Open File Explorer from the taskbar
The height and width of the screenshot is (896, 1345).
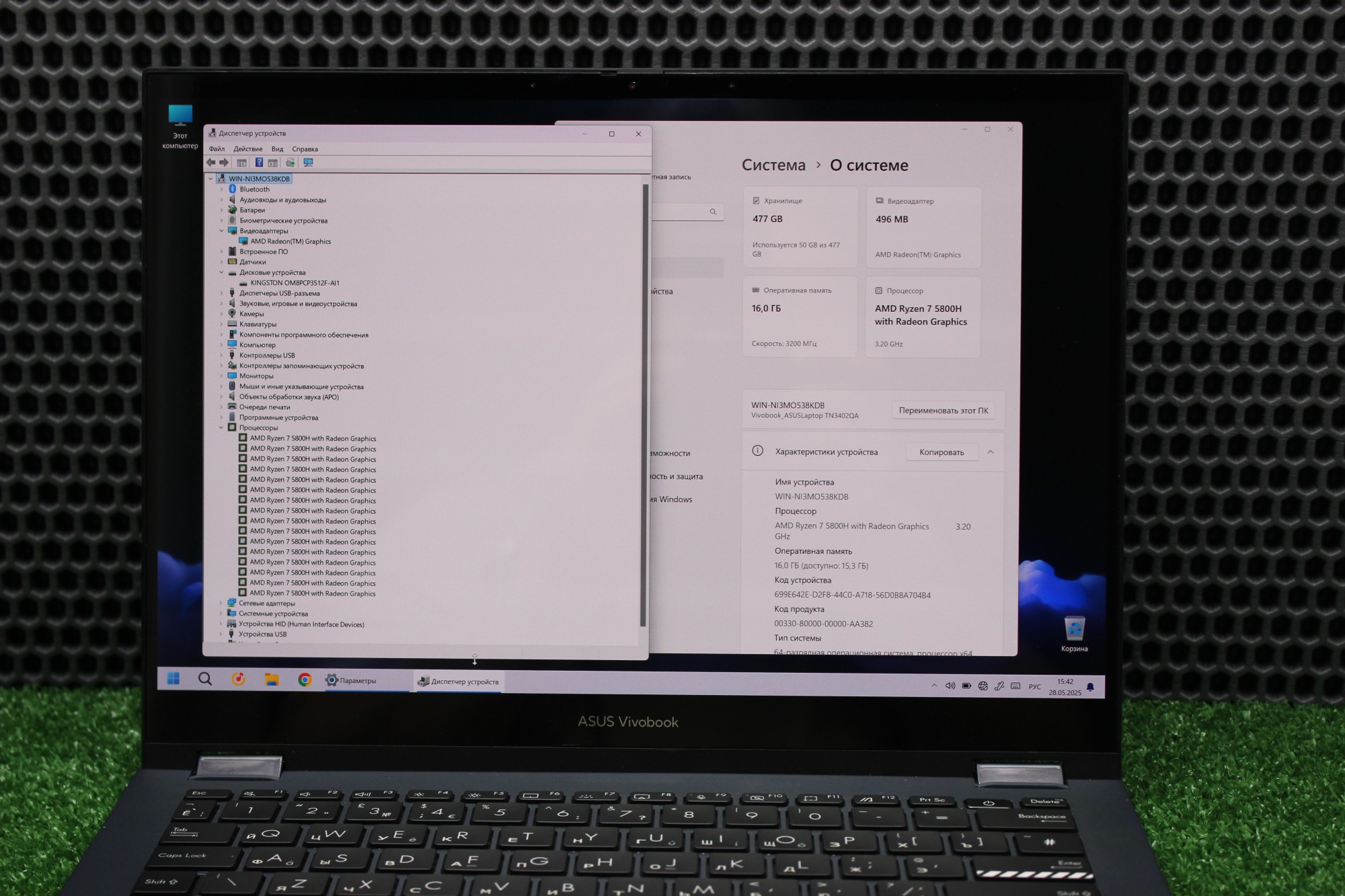[272, 680]
